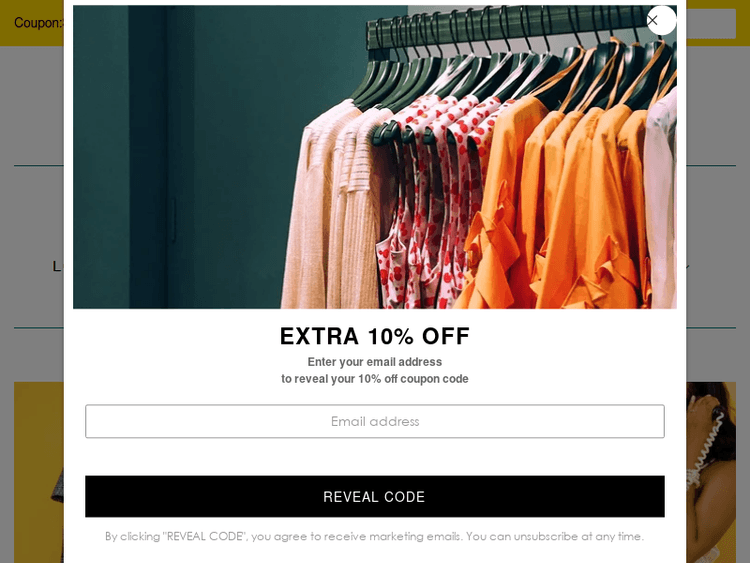Click the Coupon text in yellow banner
Viewport: 750px width, 563px height.
[38, 23]
